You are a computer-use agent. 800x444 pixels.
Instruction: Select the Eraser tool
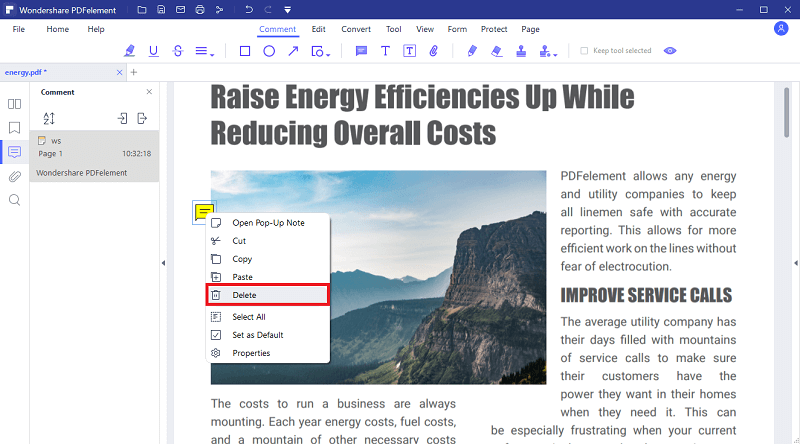click(496, 51)
